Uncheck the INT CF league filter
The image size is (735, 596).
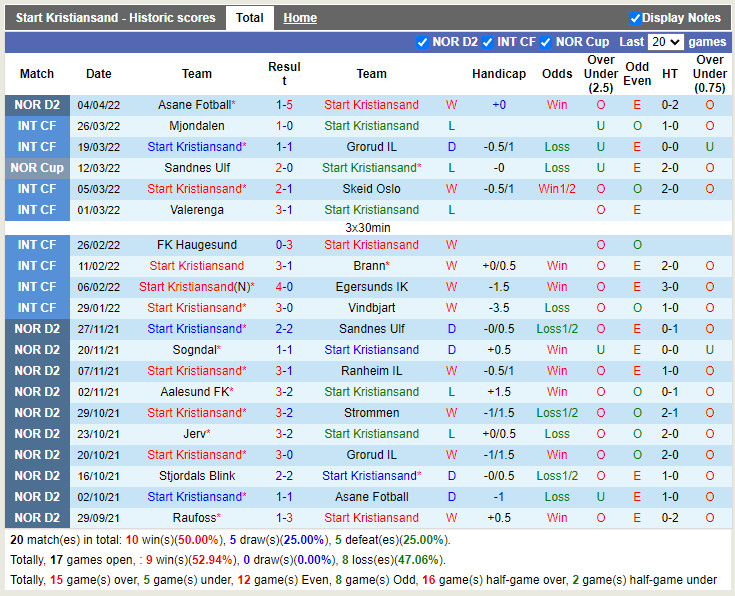488,42
